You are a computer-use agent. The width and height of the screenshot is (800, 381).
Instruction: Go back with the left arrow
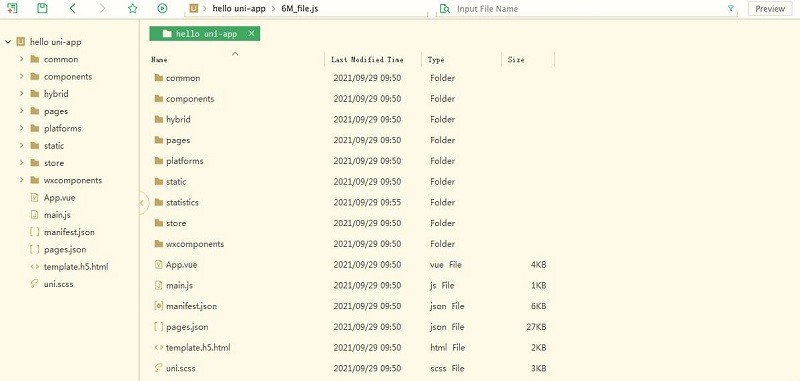click(x=72, y=8)
